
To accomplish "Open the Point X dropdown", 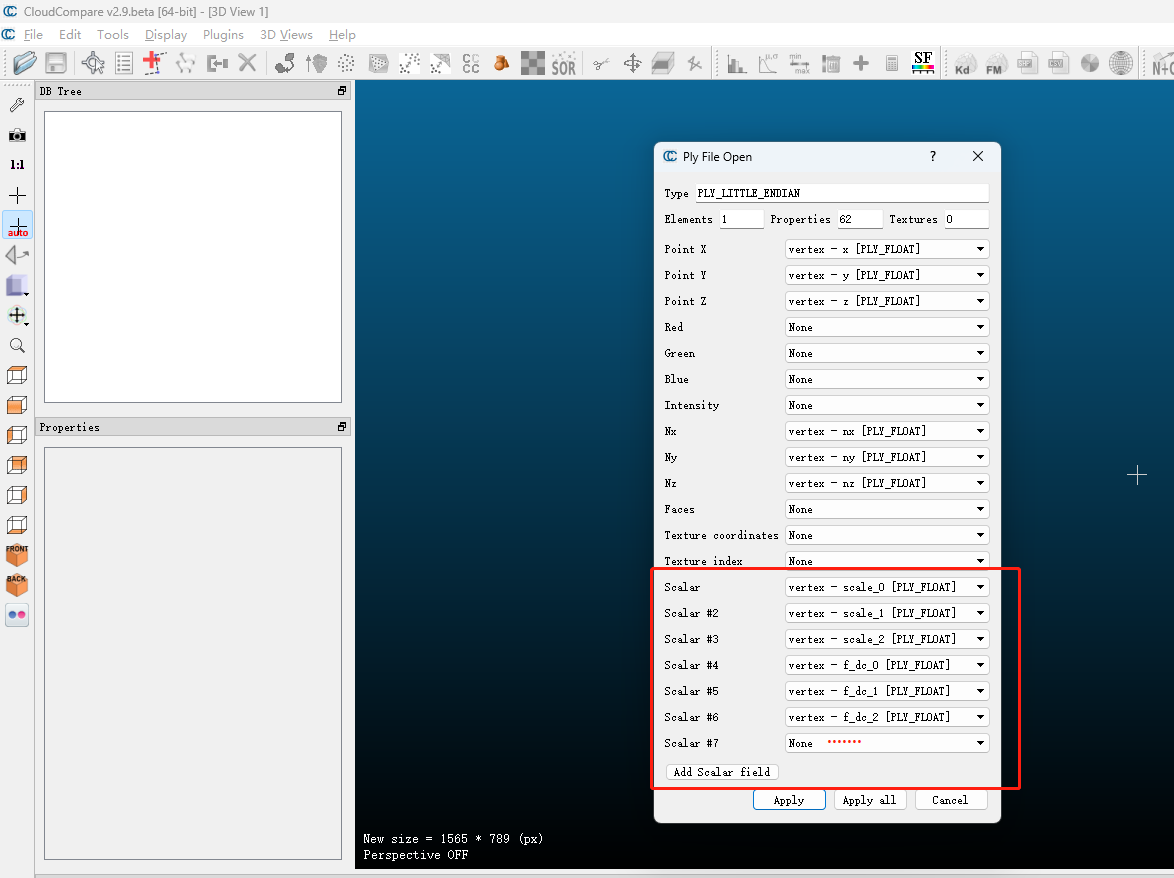I will click(x=886, y=249).
